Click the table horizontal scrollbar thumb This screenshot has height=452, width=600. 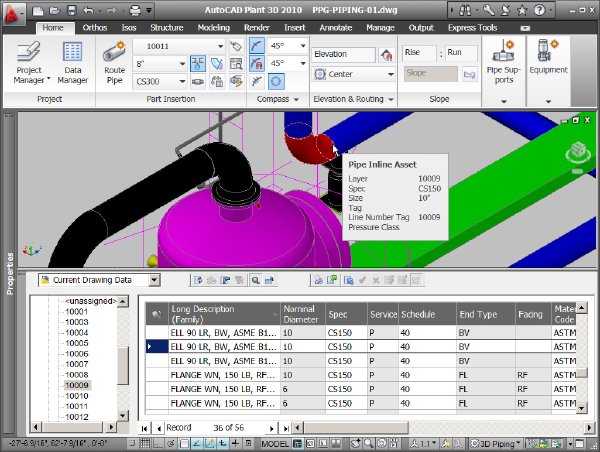[x=356, y=428]
